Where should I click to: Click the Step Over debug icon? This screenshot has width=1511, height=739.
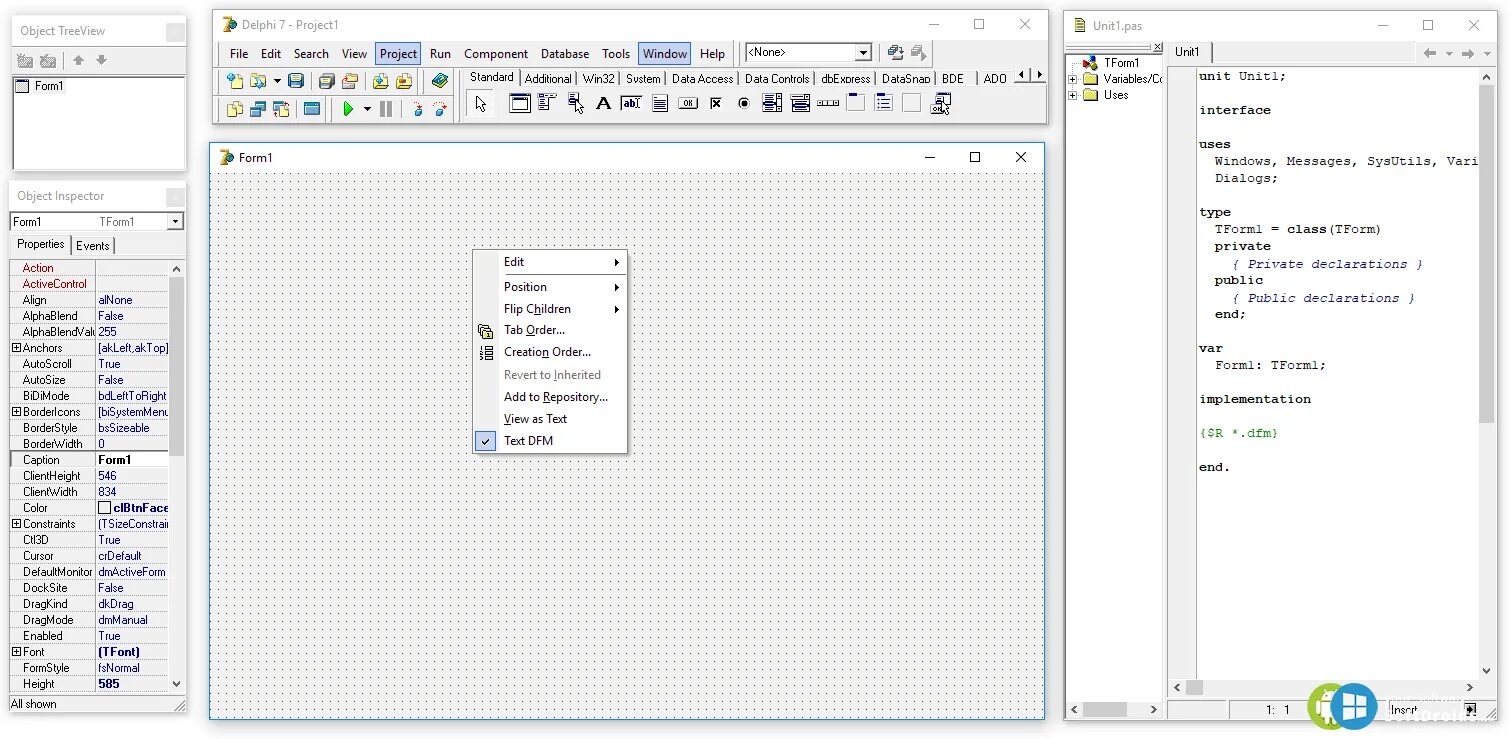440,109
